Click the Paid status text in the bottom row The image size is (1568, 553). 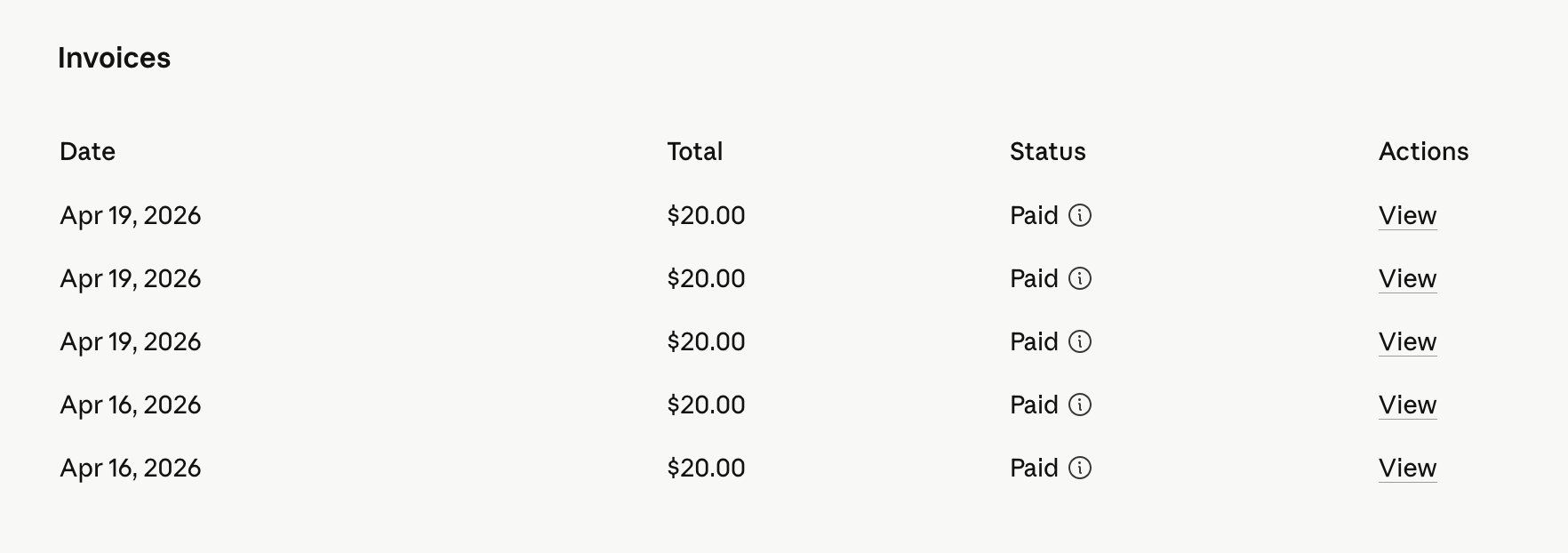(1034, 468)
